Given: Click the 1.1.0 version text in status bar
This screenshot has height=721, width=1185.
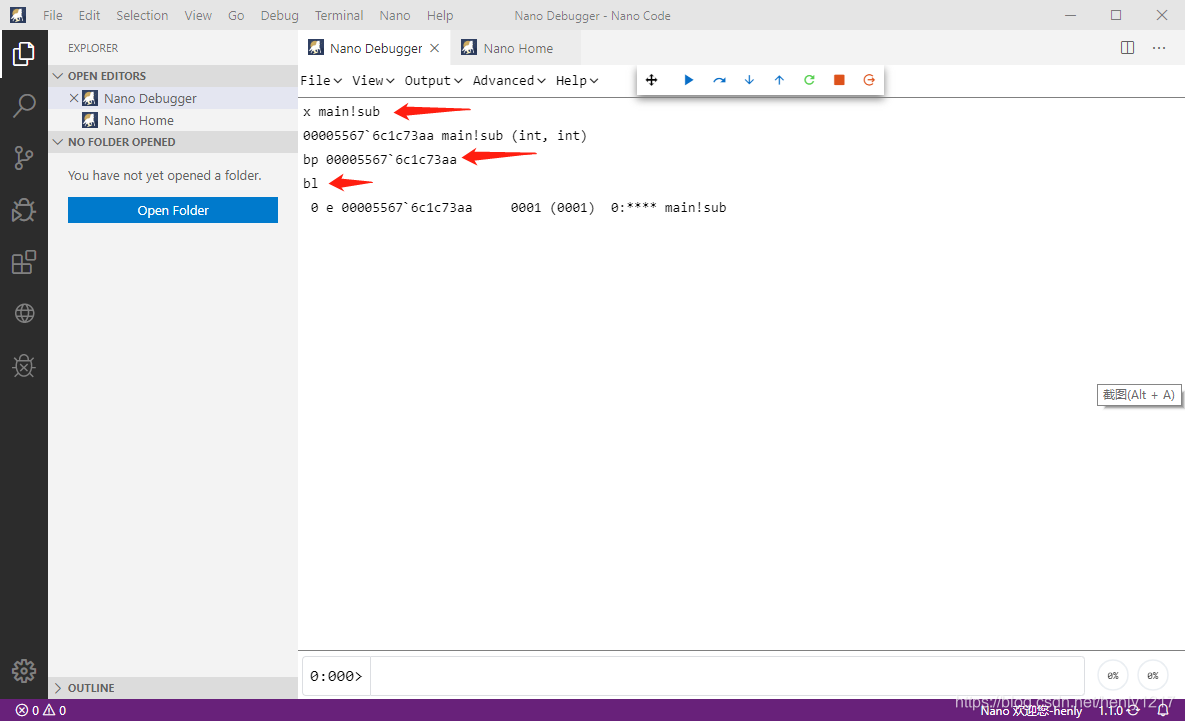Looking at the screenshot, I should pyautogui.click(x=1111, y=710).
